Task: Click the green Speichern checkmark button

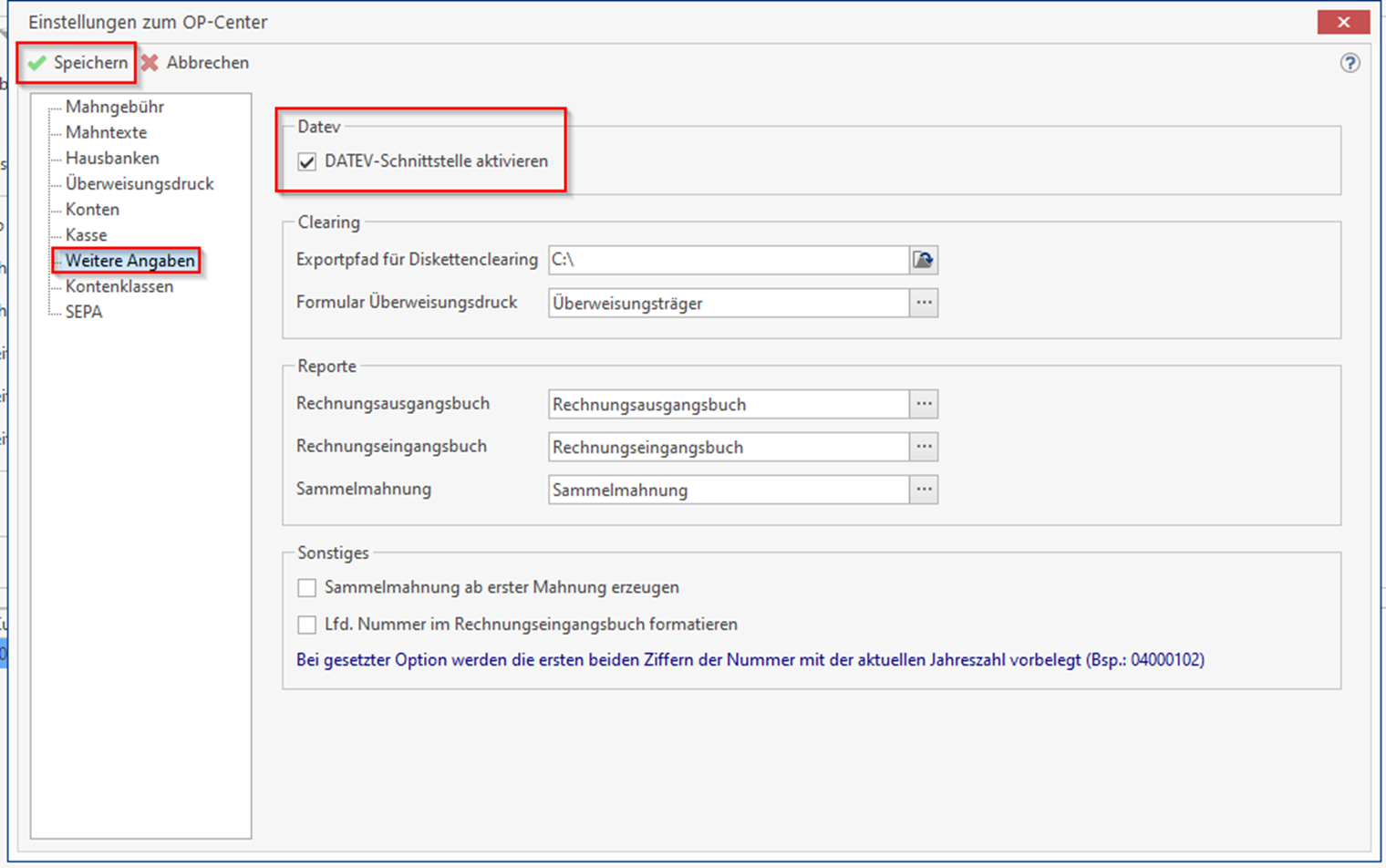Action: coord(77,63)
